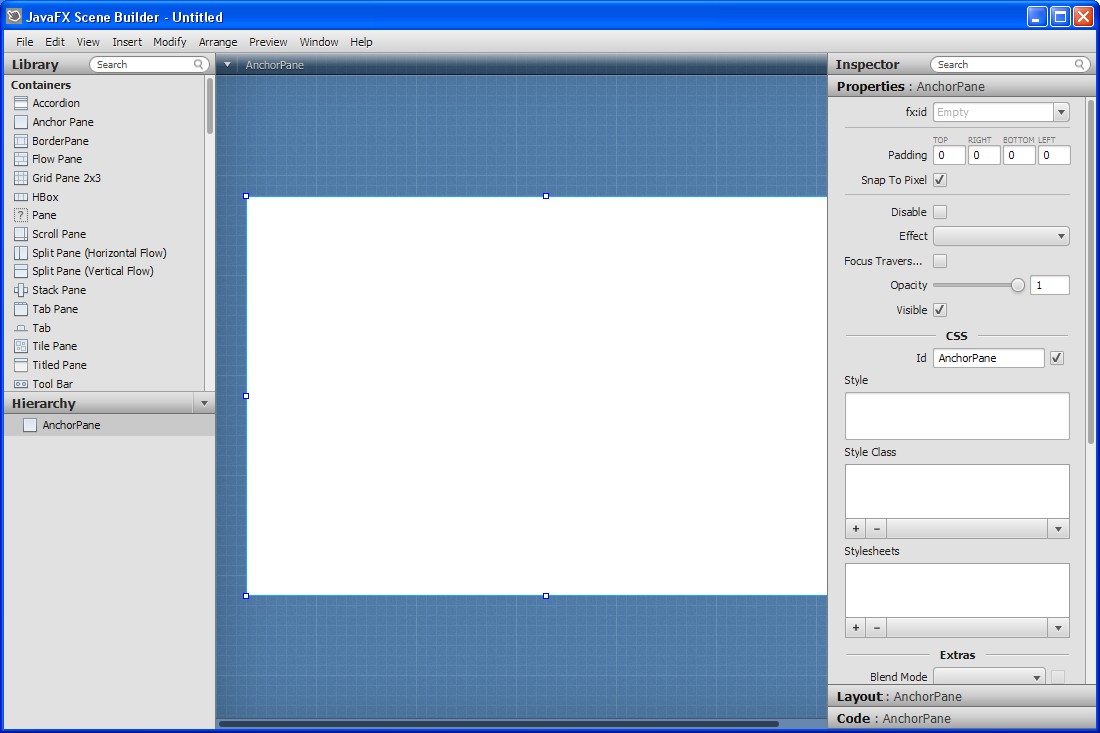Choose the Tool Bar icon

point(21,384)
